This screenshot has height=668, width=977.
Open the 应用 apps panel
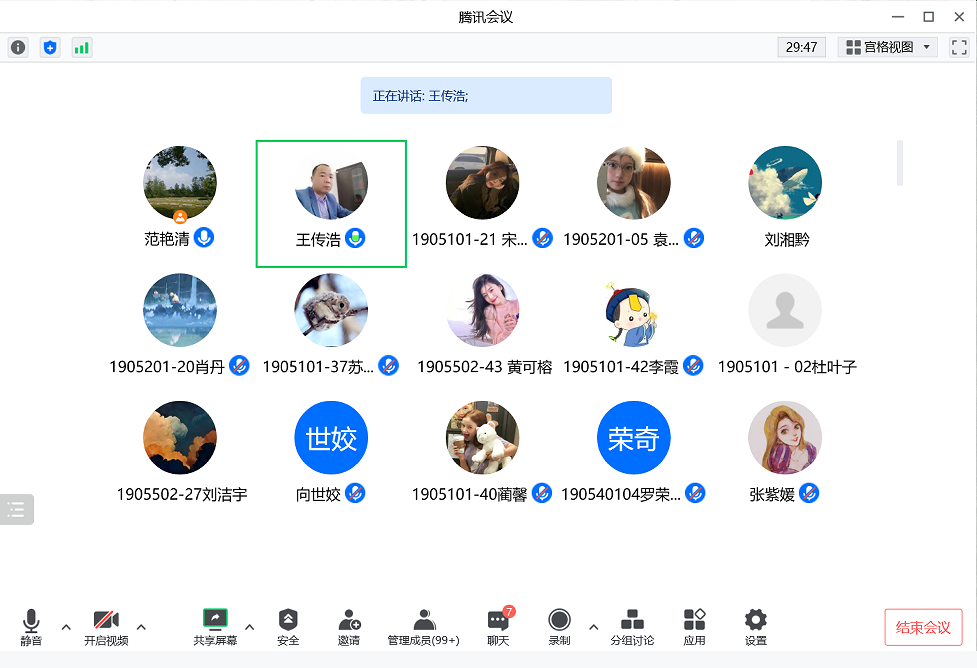694,626
